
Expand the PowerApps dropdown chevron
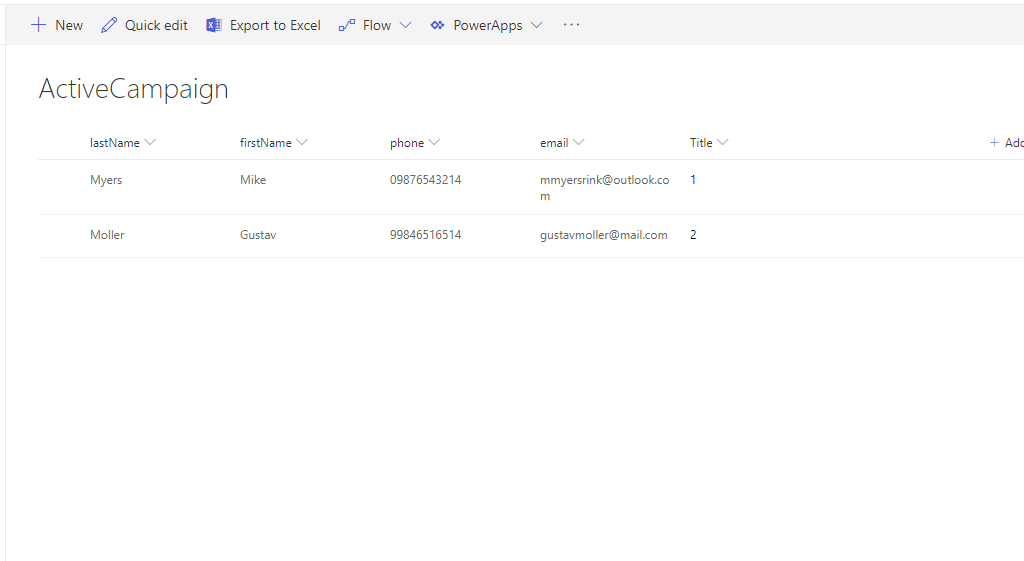[536, 25]
